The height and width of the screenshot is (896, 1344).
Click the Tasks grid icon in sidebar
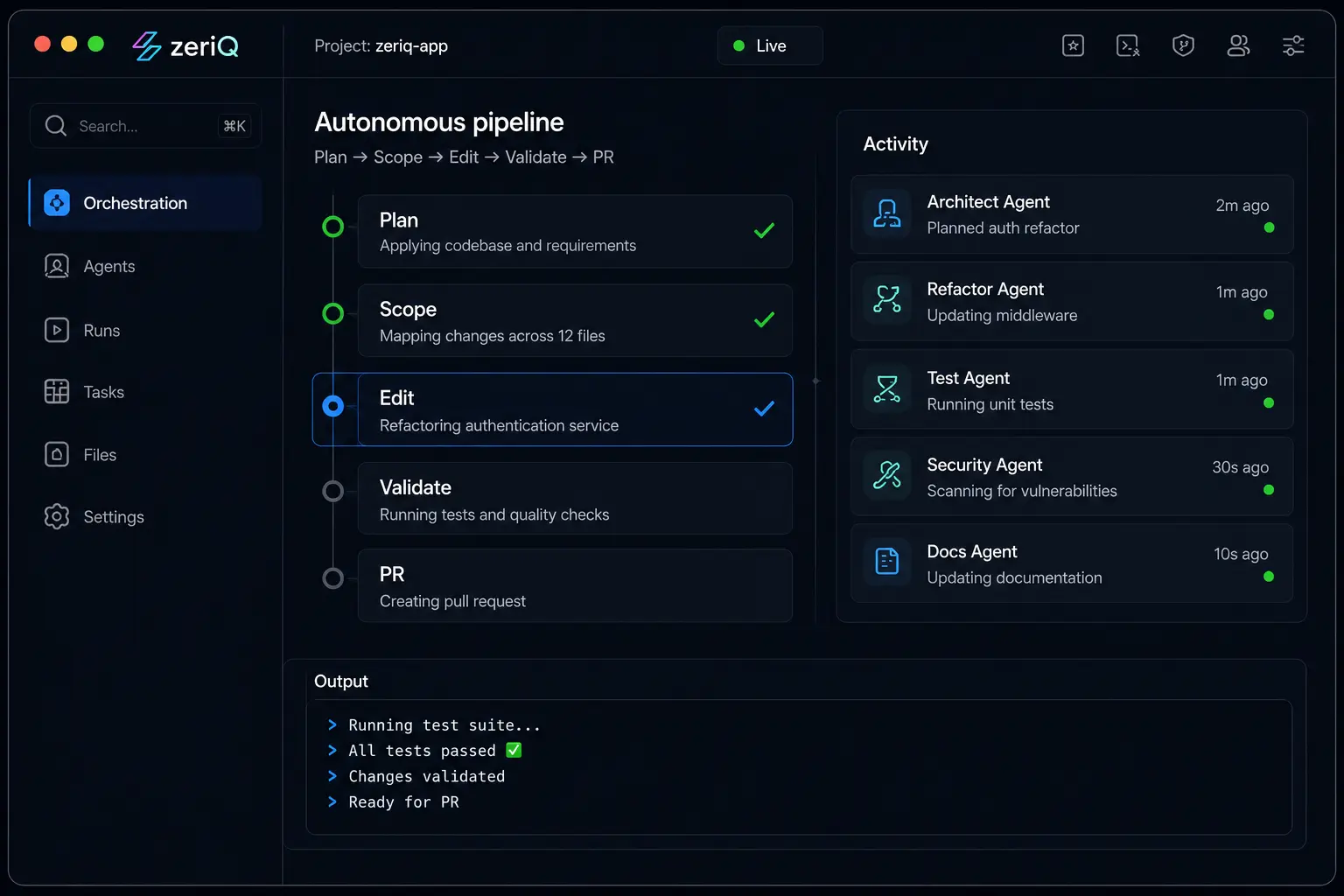coord(57,392)
